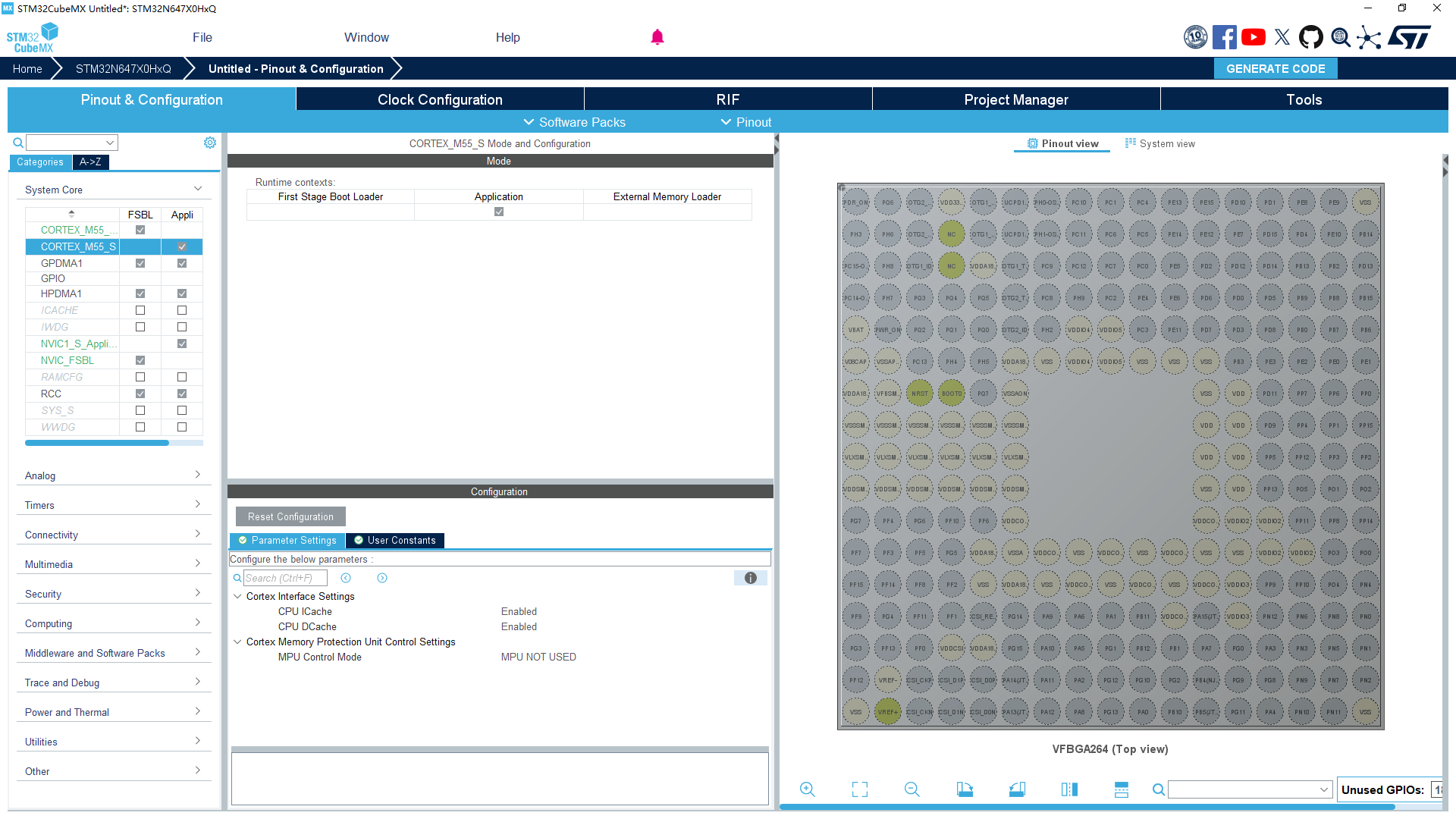Open the ST community network icon
The width and height of the screenshot is (1456, 819).
coord(1369,37)
